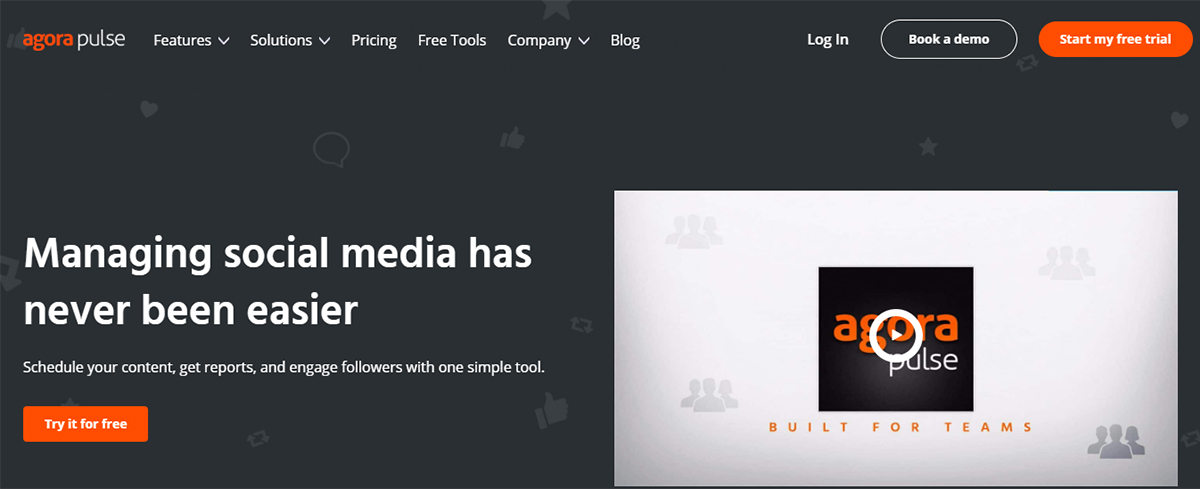Viewport: 1200px width, 489px height.
Task: Click thumbs up icon right of Try it for free
Action: [x=550, y=409]
